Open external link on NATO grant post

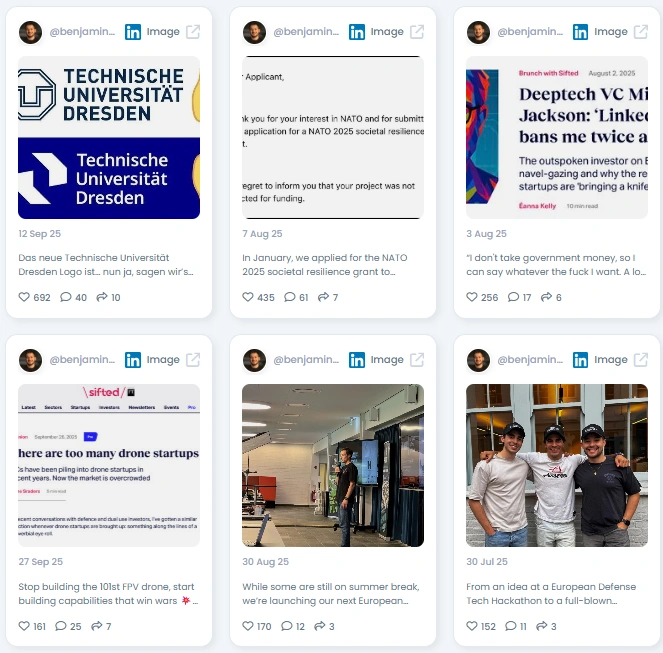tap(417, 32)
